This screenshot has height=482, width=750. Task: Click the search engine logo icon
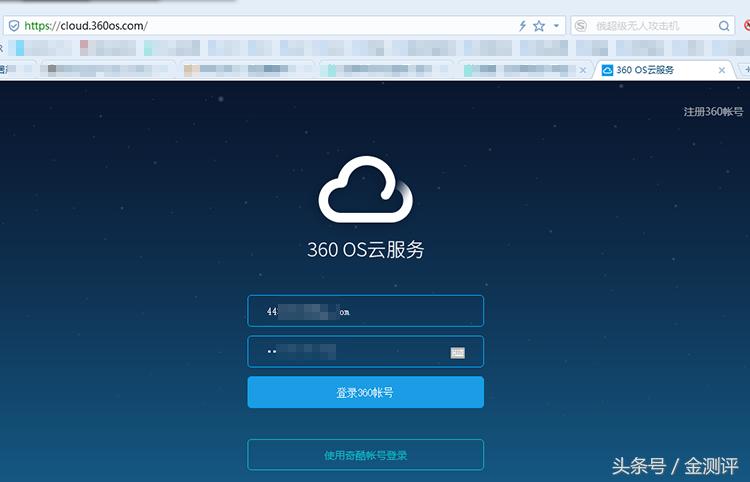pyautogui.click(x=581, y=26)
